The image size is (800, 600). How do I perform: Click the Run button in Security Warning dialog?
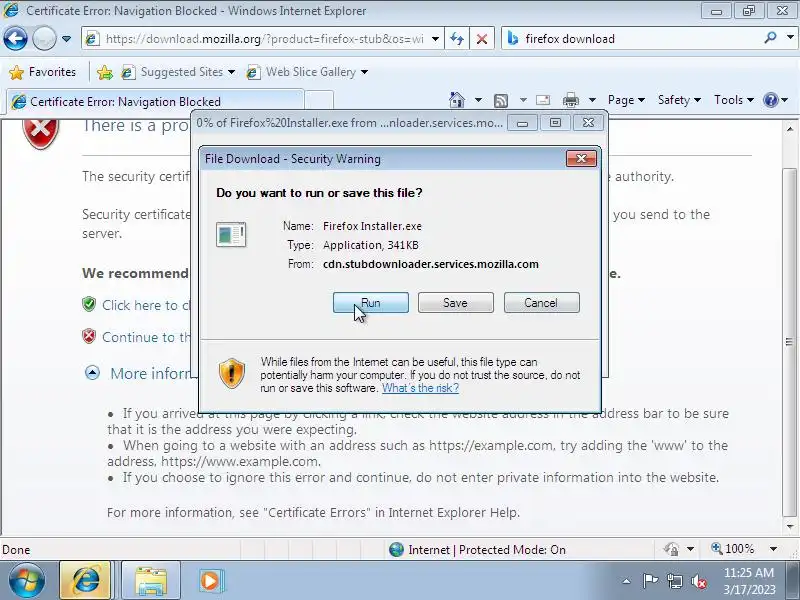[370, 303]
